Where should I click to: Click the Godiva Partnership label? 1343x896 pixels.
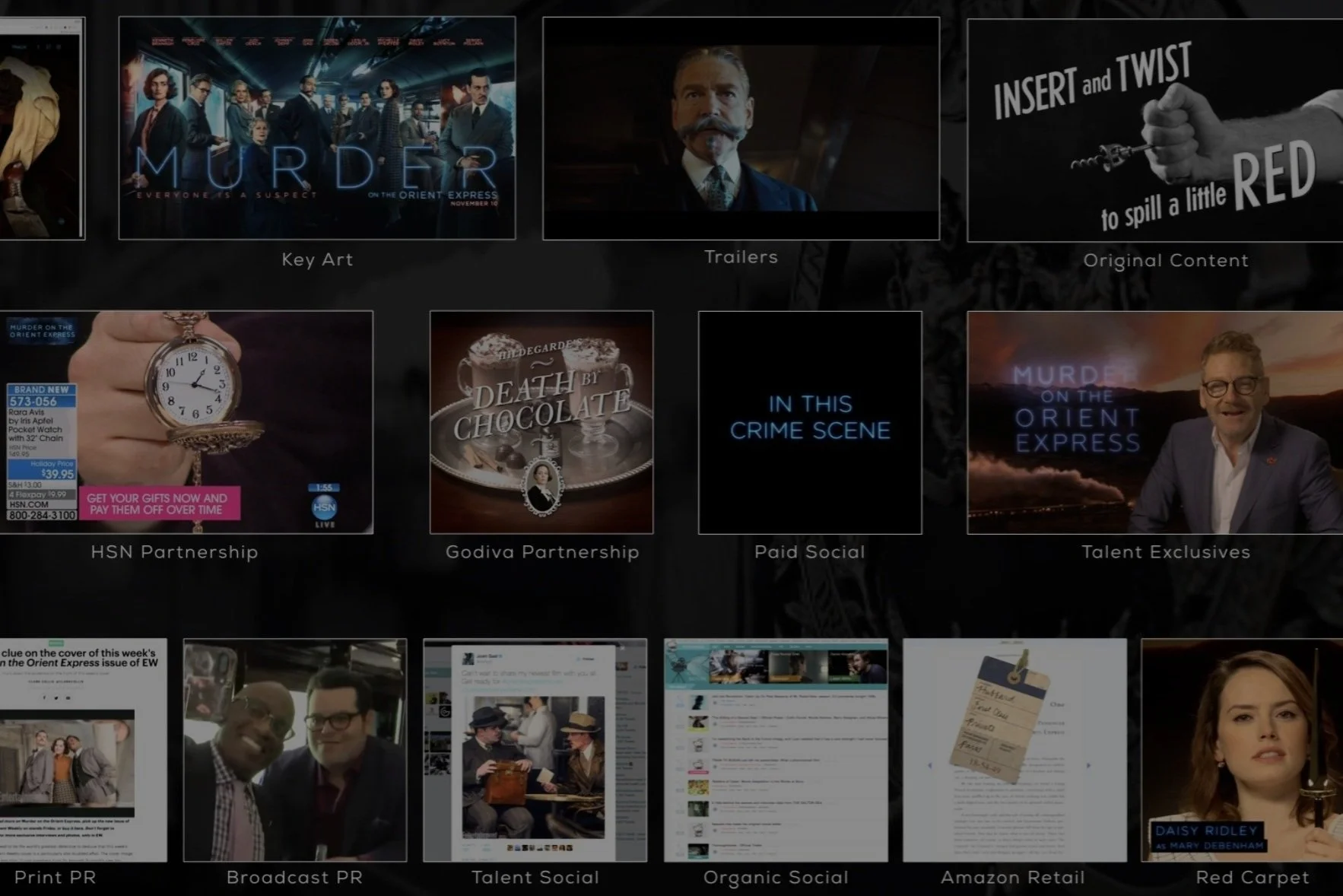click(x=542, y=552)
